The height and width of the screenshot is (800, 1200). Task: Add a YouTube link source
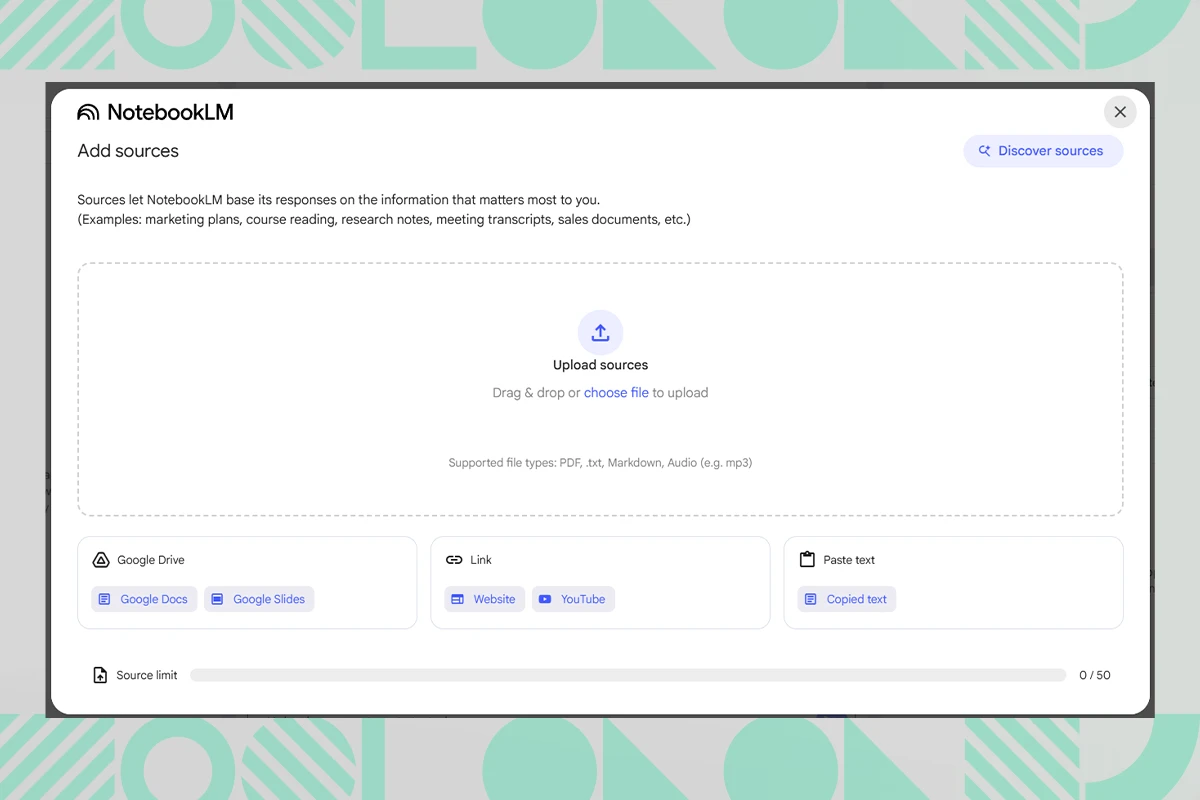pyautogui.click(x=573, y=599)
